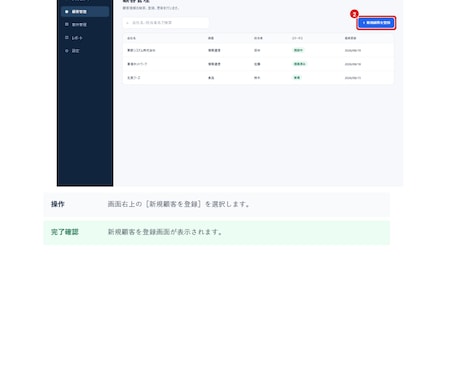This screenshot has height=380, width=460.
Task: Click the magnifier icon in search box
Action: point(127,23)
